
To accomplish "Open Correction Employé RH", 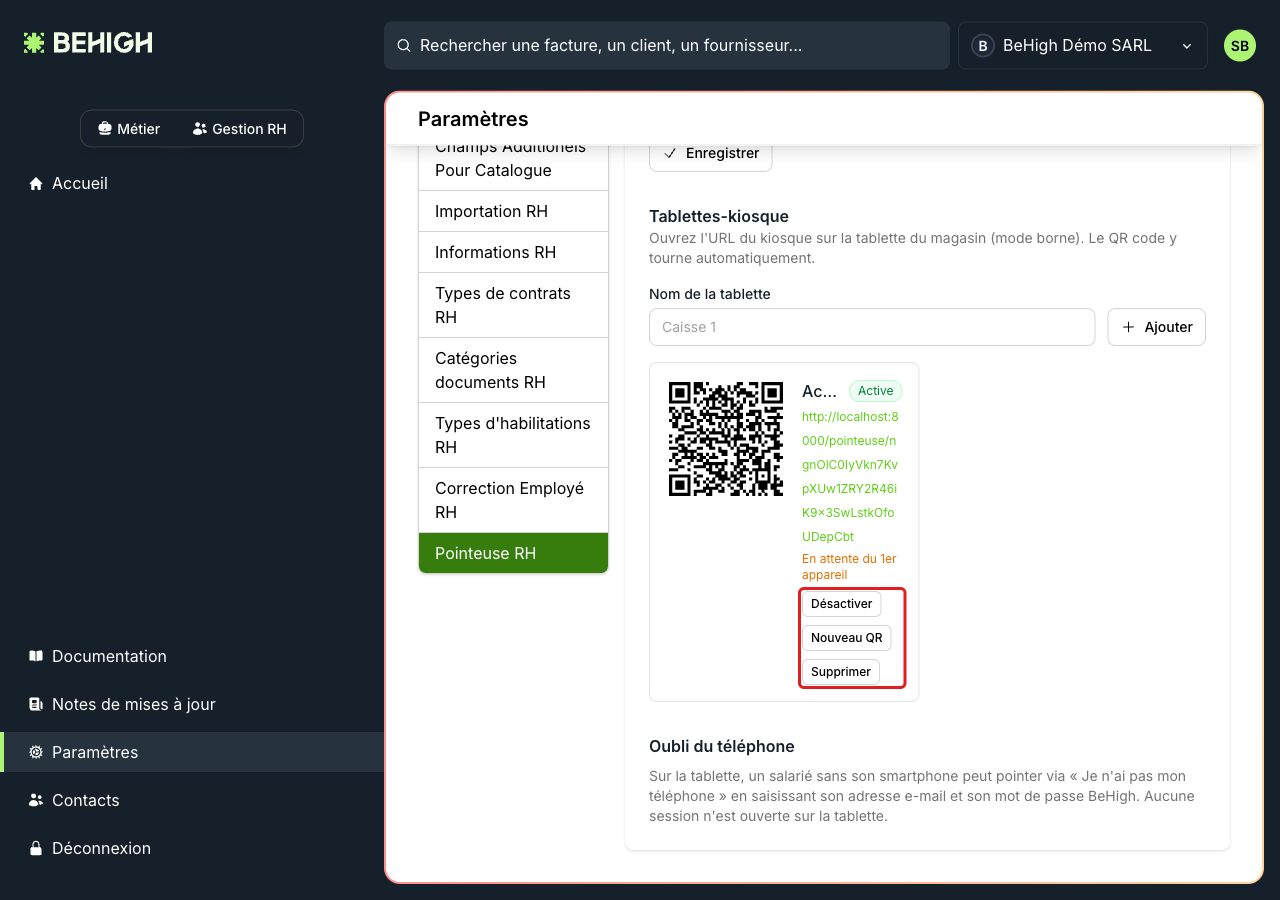I will point(513,501).
